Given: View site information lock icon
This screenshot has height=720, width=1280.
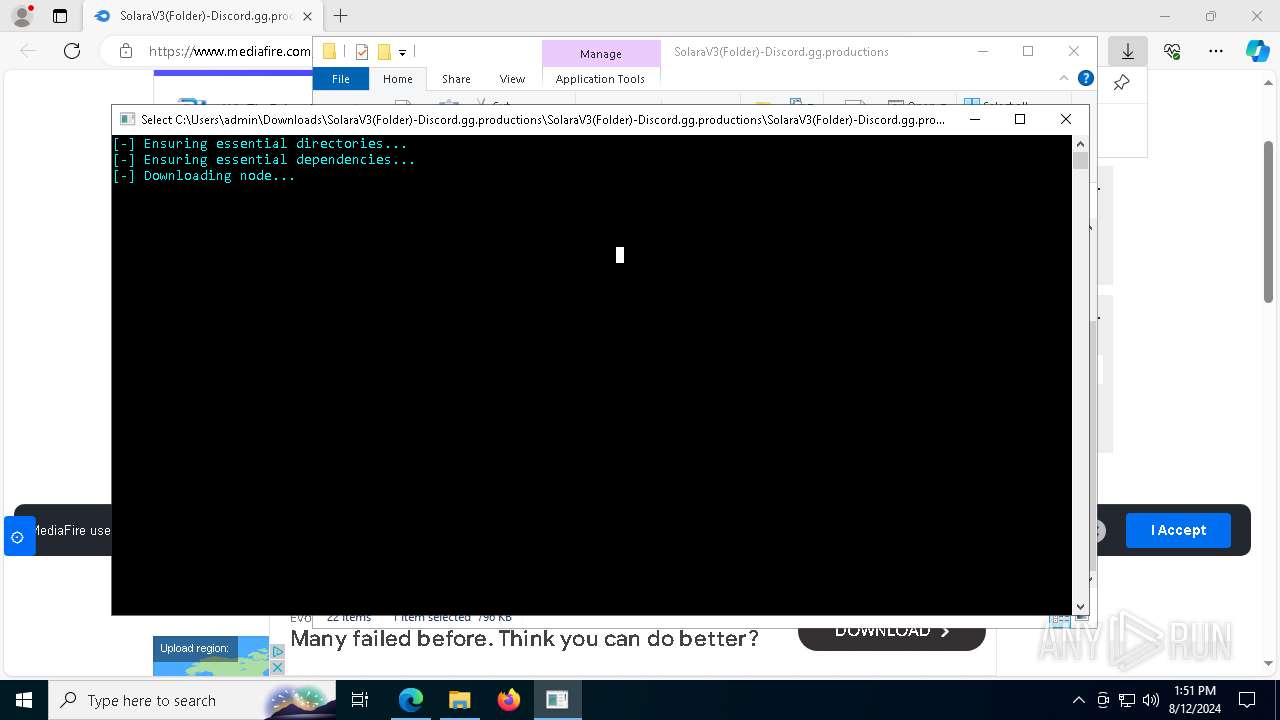Looking at the screenshot, I should point(126,51).
